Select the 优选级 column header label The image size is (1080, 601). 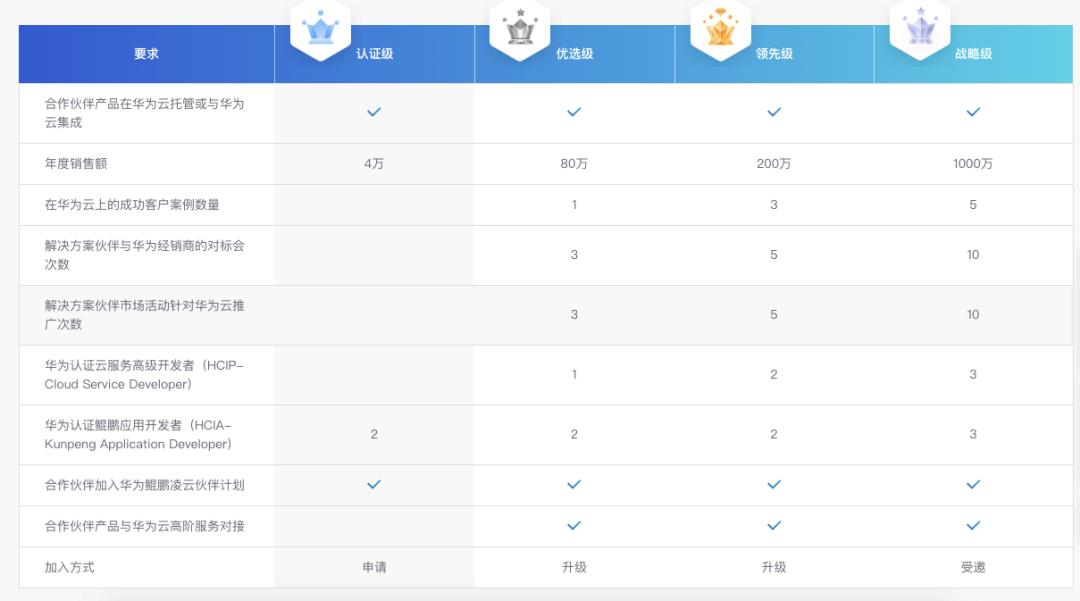574,54
